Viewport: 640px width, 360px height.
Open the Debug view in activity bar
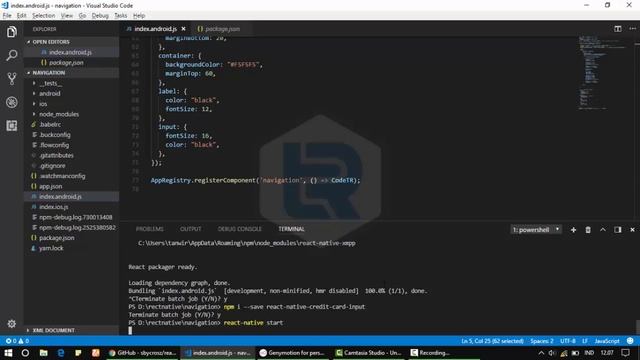point(12,102)
